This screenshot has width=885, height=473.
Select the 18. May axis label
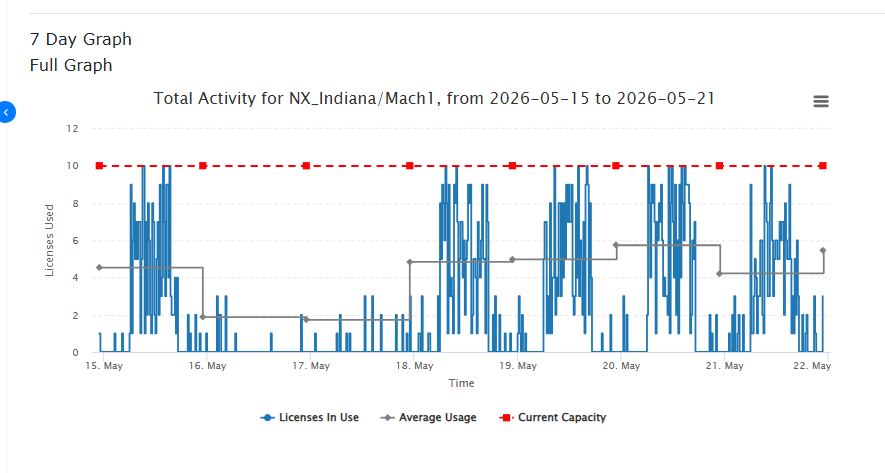coord(414,366)
